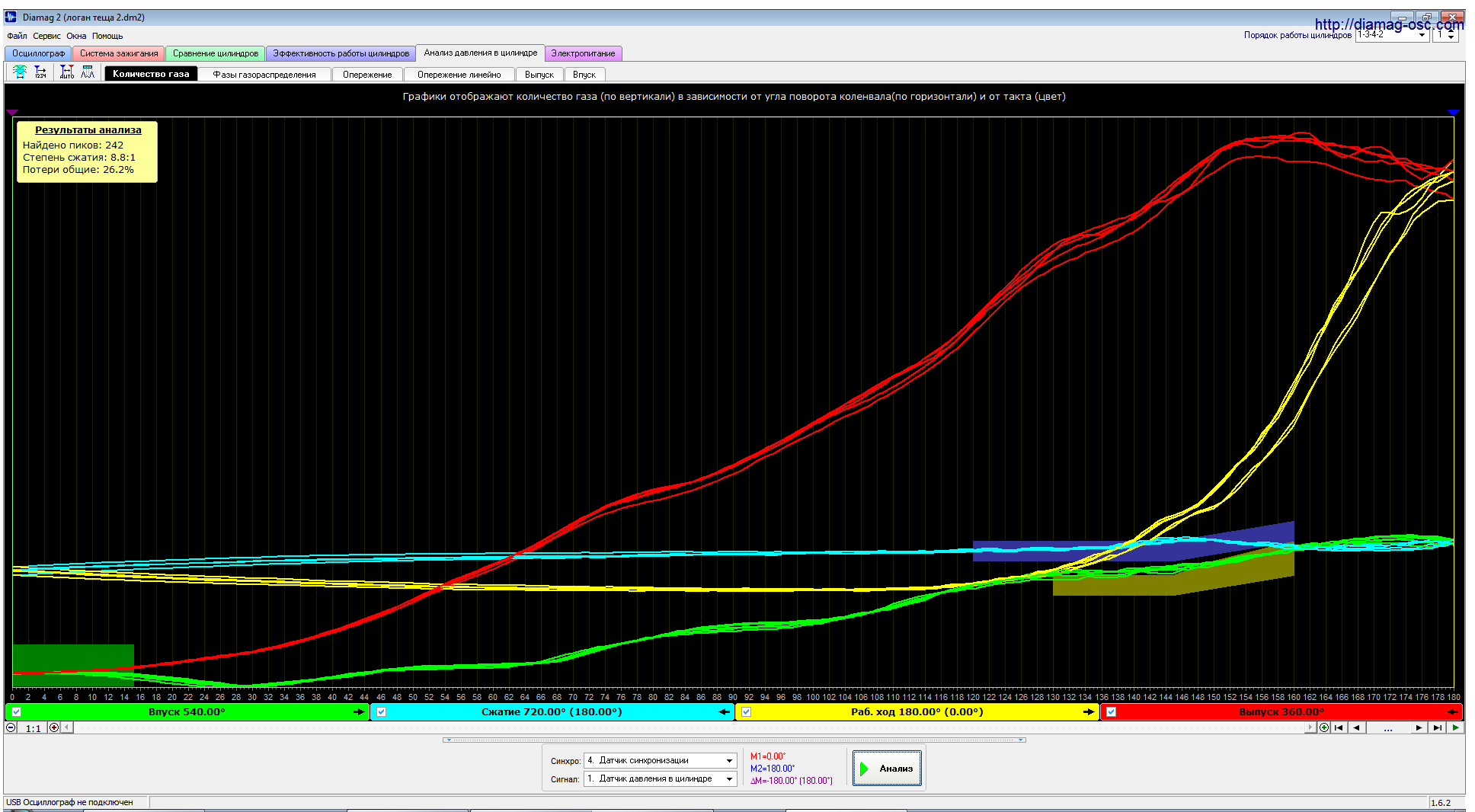Select the Анализ давления в цилиндре tab
The image size is (1475, 812).
click(481, 53)
